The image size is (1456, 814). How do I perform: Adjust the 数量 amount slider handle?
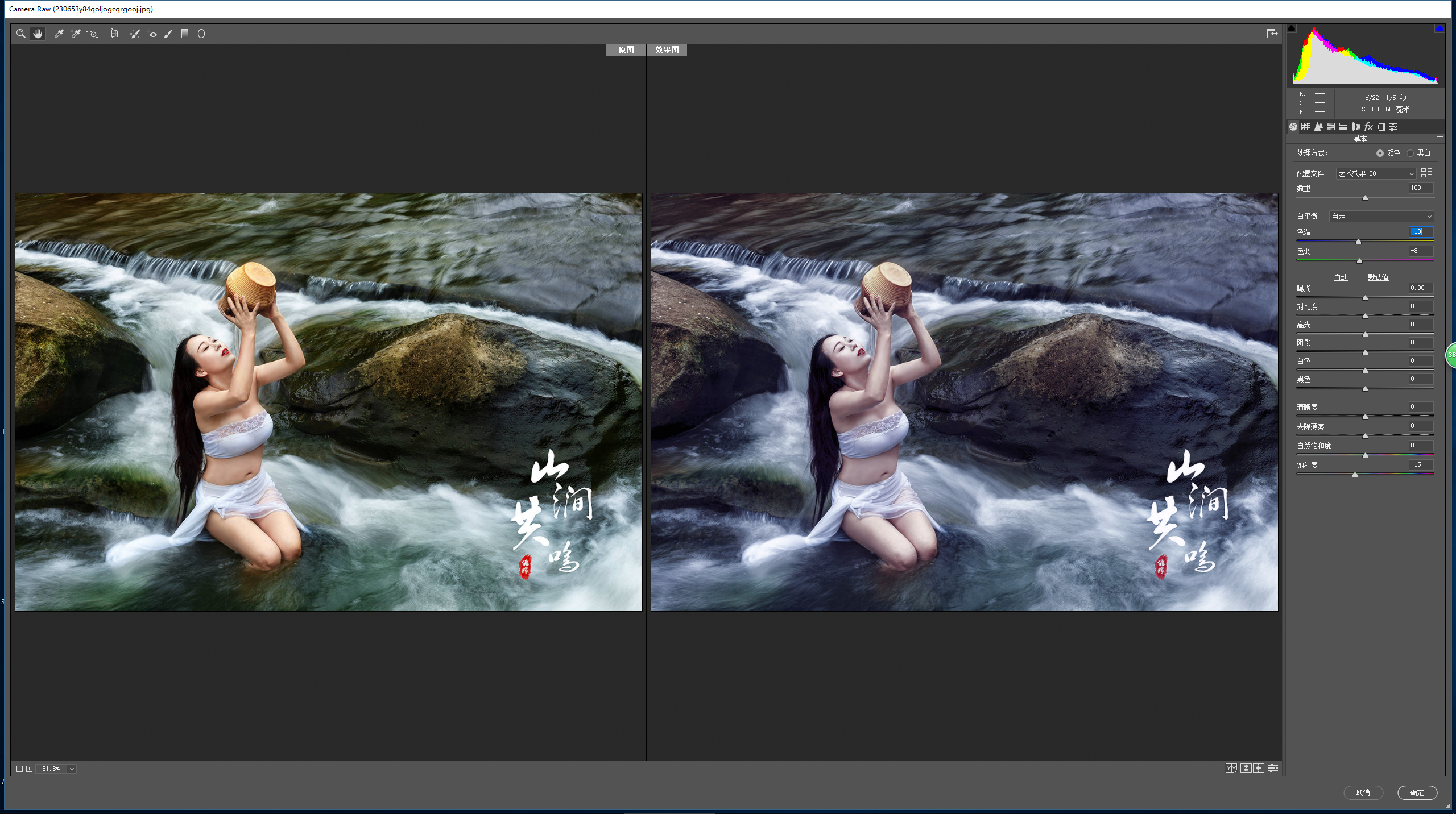[x=1365, y=198]
